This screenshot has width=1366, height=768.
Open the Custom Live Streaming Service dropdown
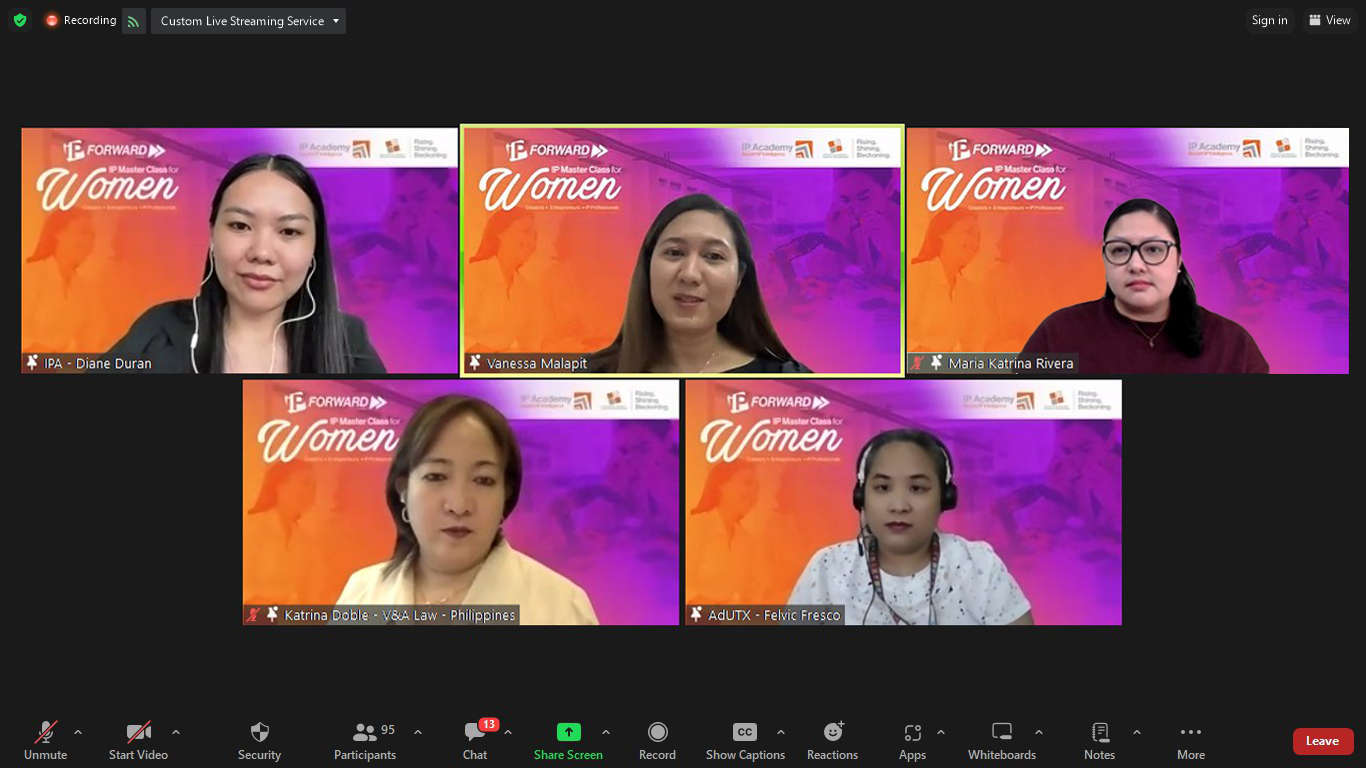247,20
